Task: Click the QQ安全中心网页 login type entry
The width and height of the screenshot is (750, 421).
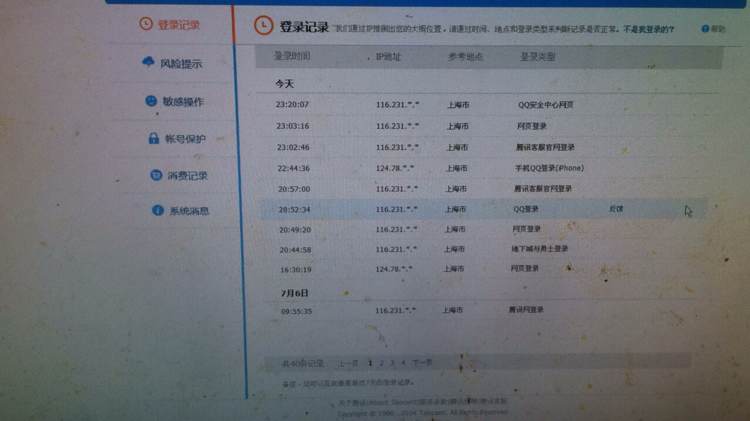Action: 546,104
